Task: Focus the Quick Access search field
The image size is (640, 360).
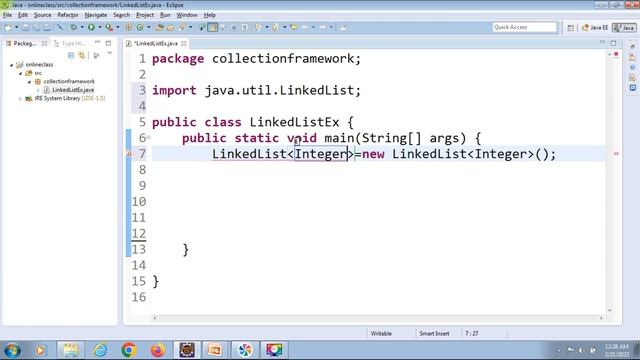Action: coord(524,27)
